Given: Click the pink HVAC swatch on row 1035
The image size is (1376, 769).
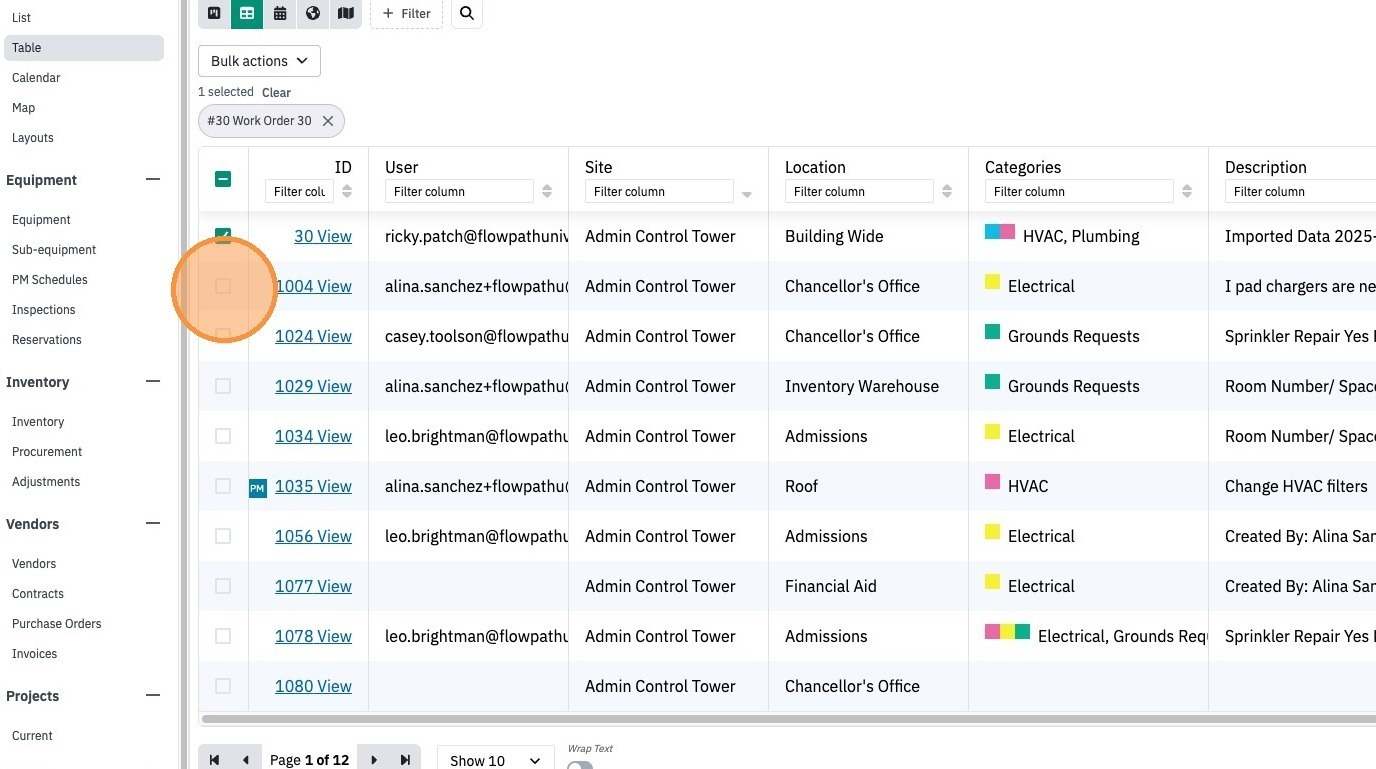Looking at the screenshot, I should [992, 482].
